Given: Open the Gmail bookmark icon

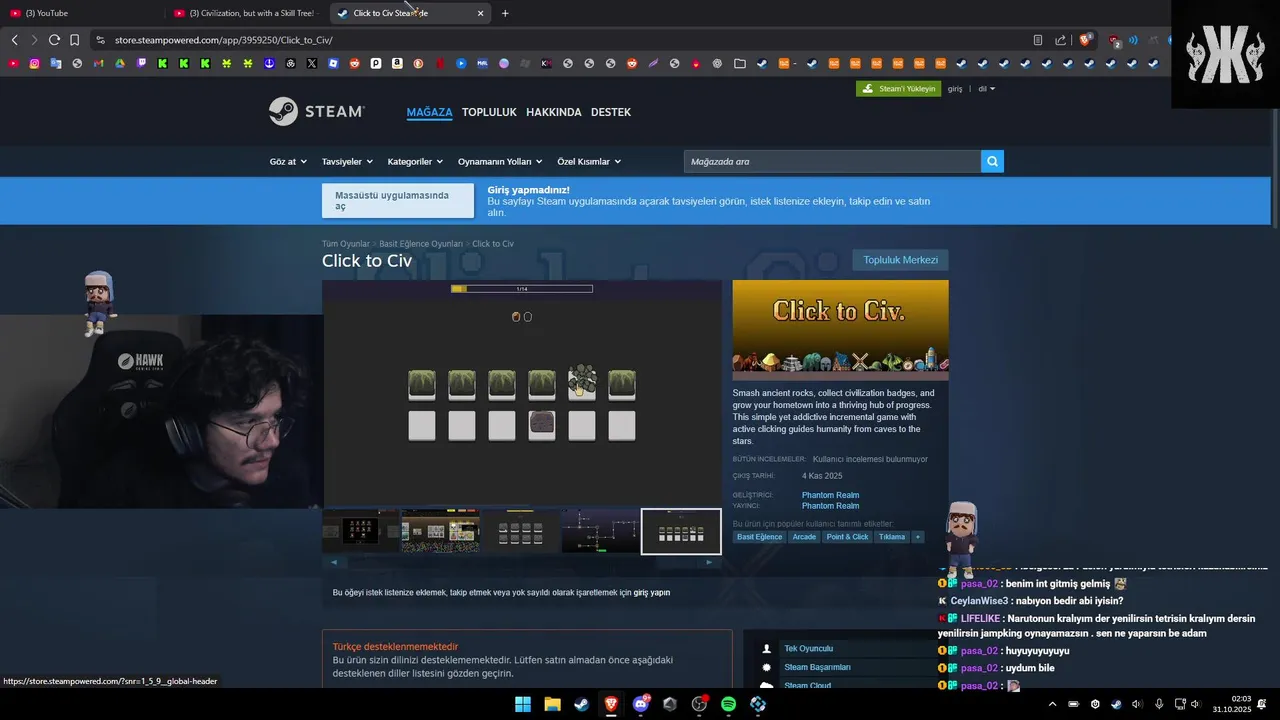Looking at the screenshot, I should 98,63.
